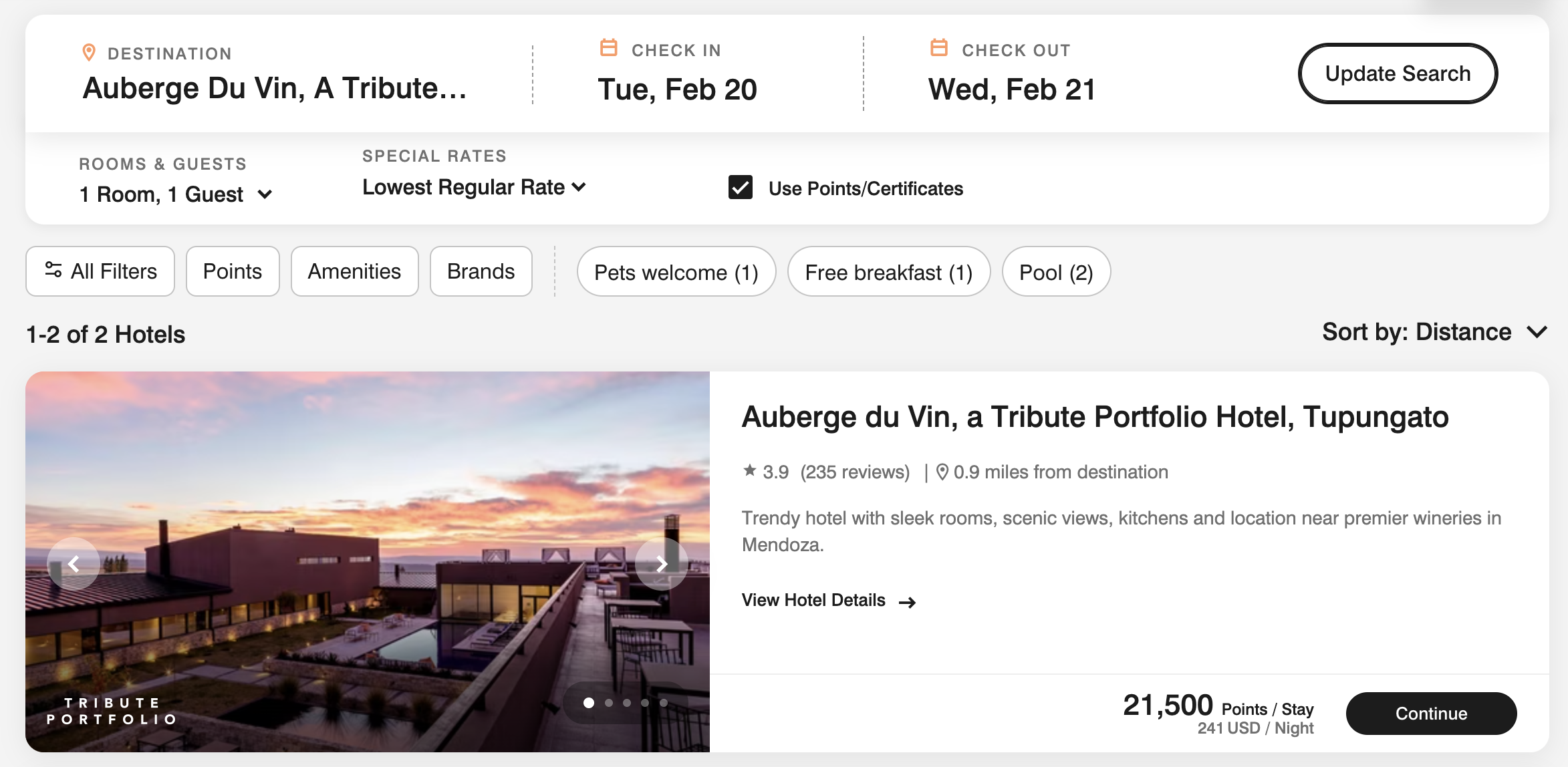Click the Update Search button
Viewport: 1568px width, 767px height.
click(1398, 73)
